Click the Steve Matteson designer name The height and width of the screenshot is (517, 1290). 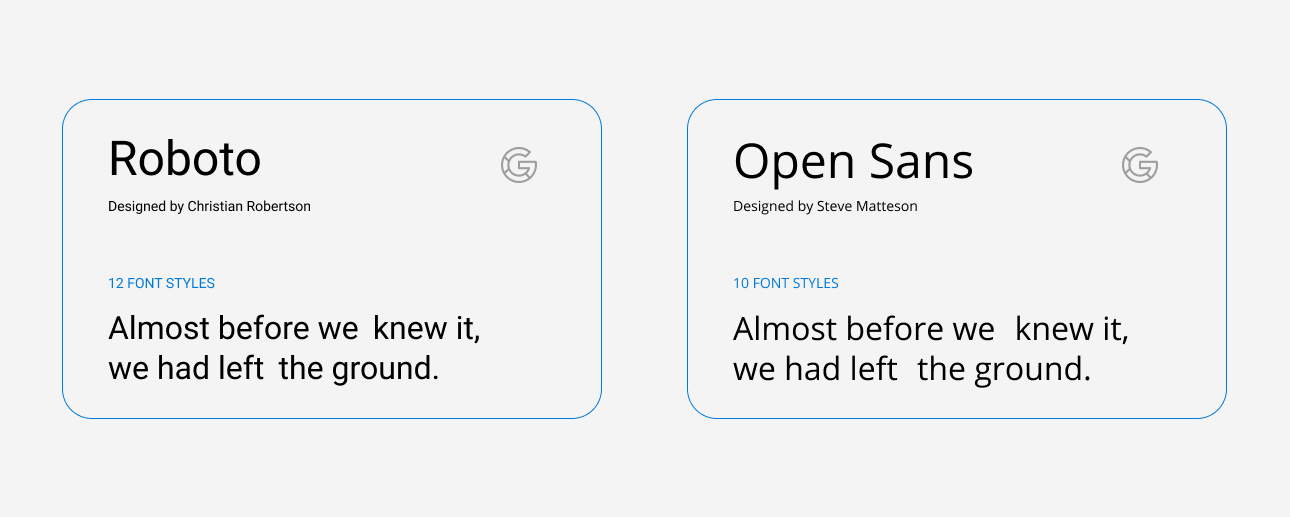point(867,207)
